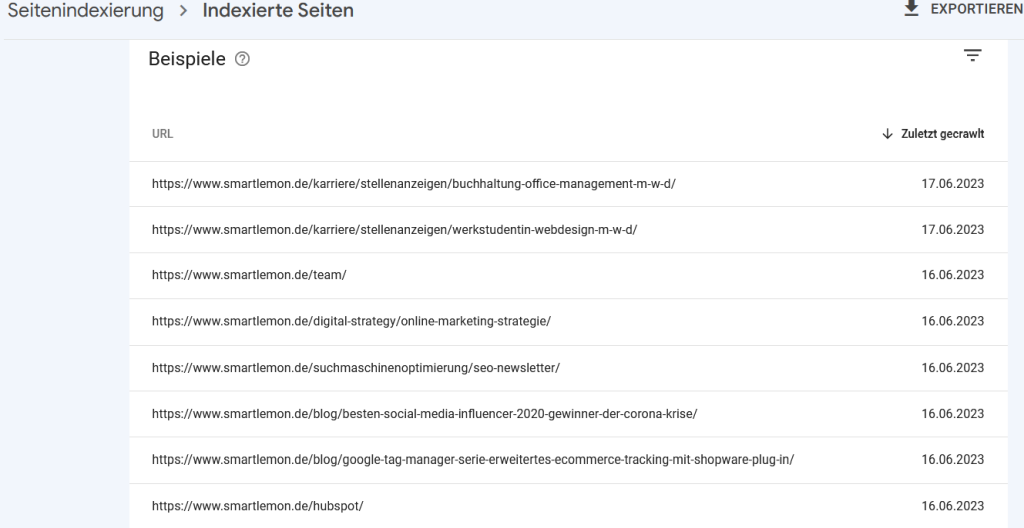1024x528 pixels.
Task: Click crawl date of buchhaltung-office-management row
Action: pyautogui.click(x=952, y=184)
